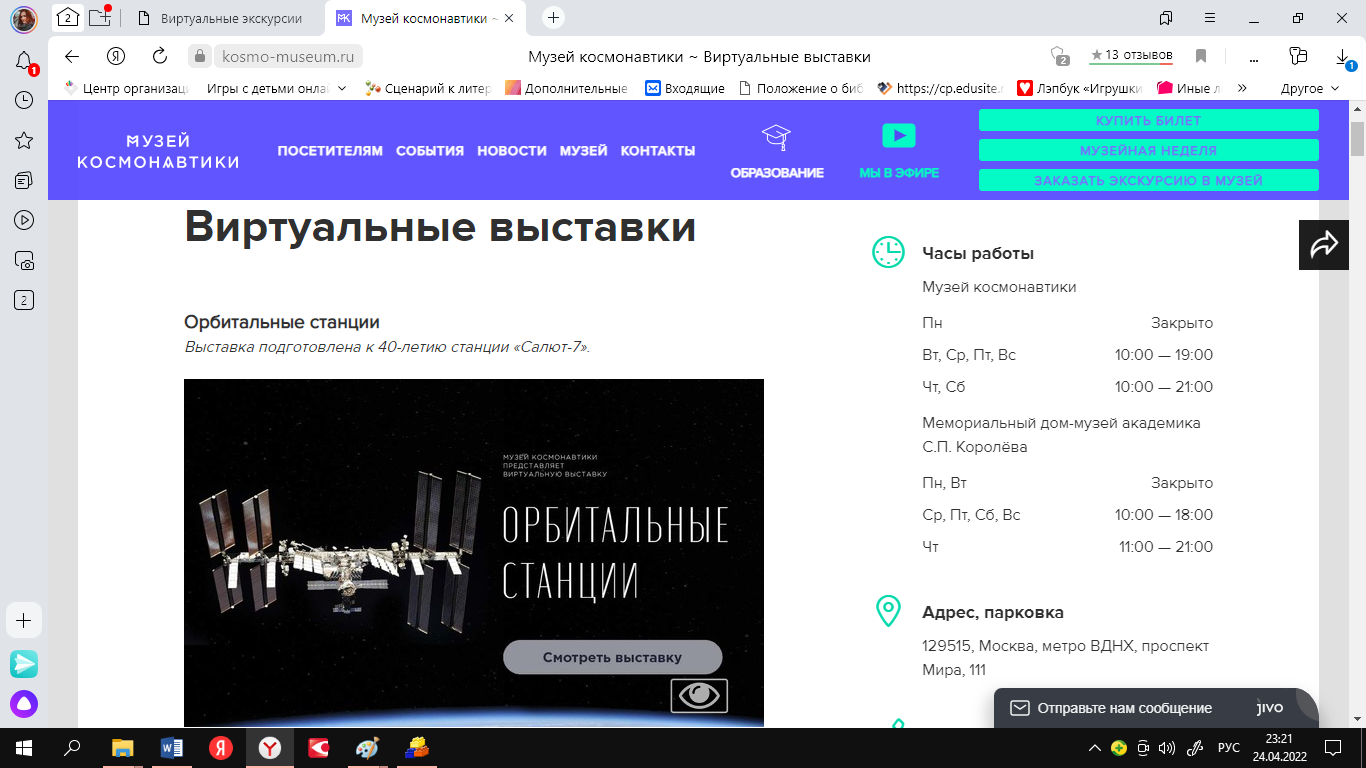This screenshot has width=1366, height=768.
Task: Open Jivo chat Отправьте нам сообщение
Action: click(x=1156, y=708)
